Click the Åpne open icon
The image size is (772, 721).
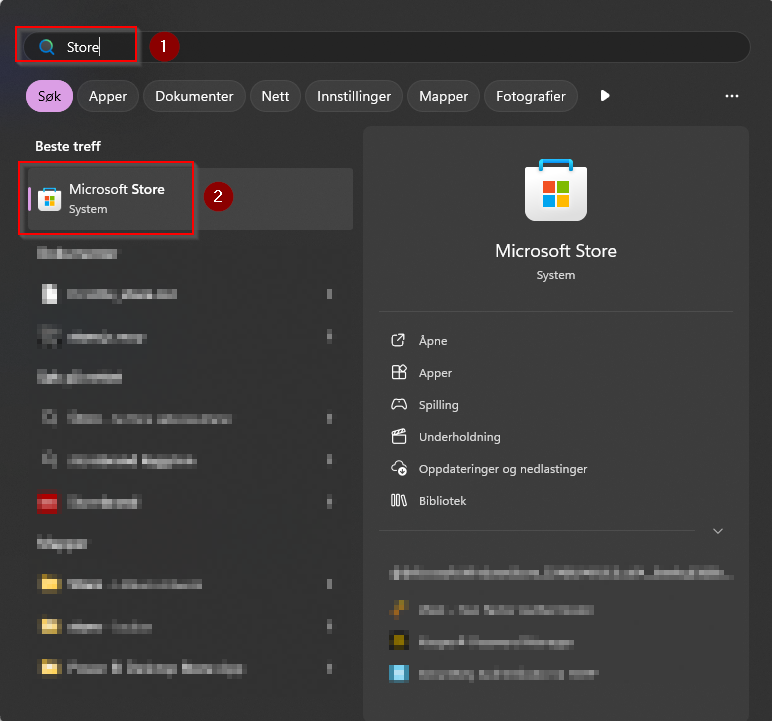pos(398,340)
